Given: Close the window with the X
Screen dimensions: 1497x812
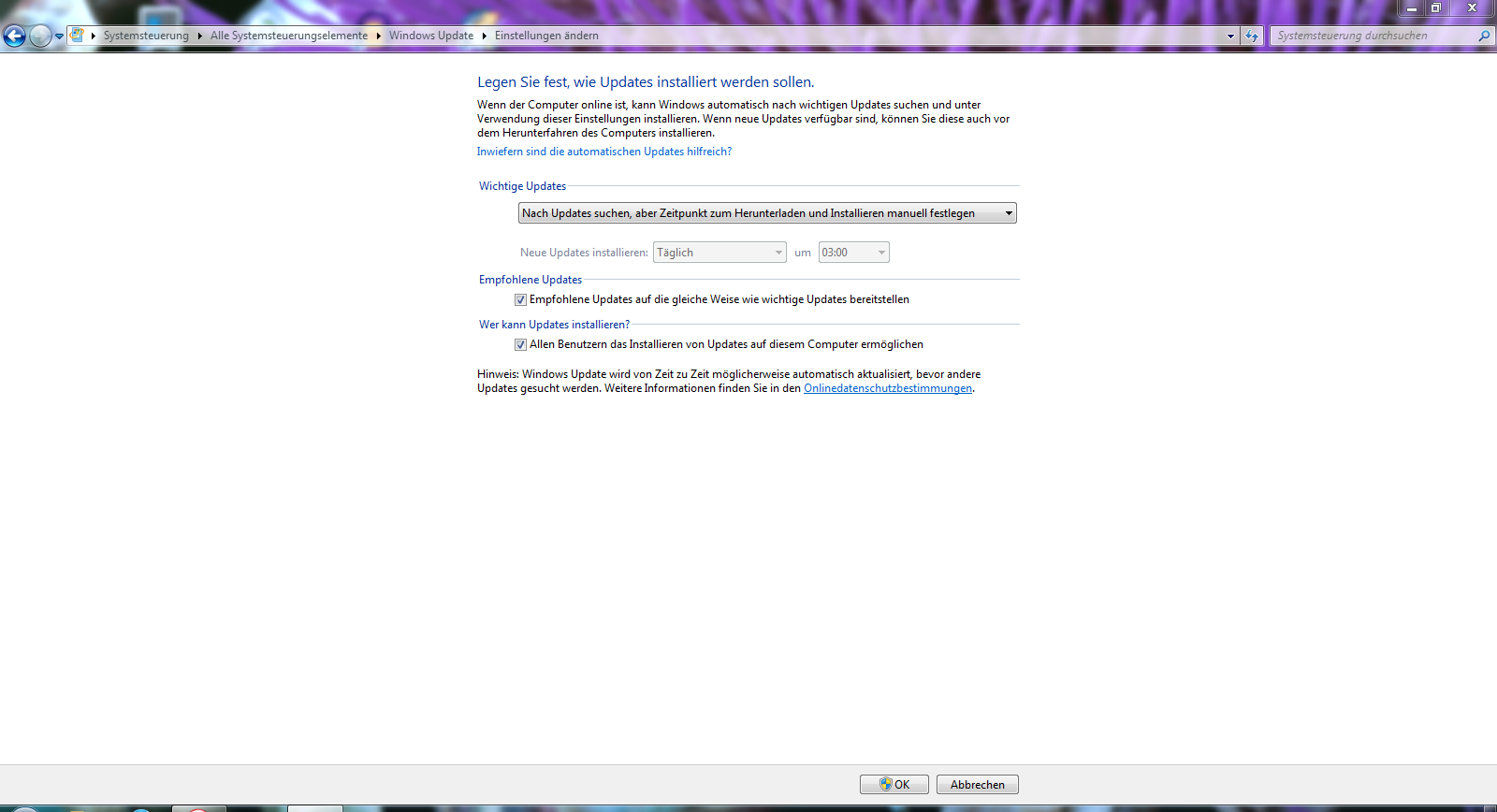Looking at the screenshot, I should coord(1472,7).
